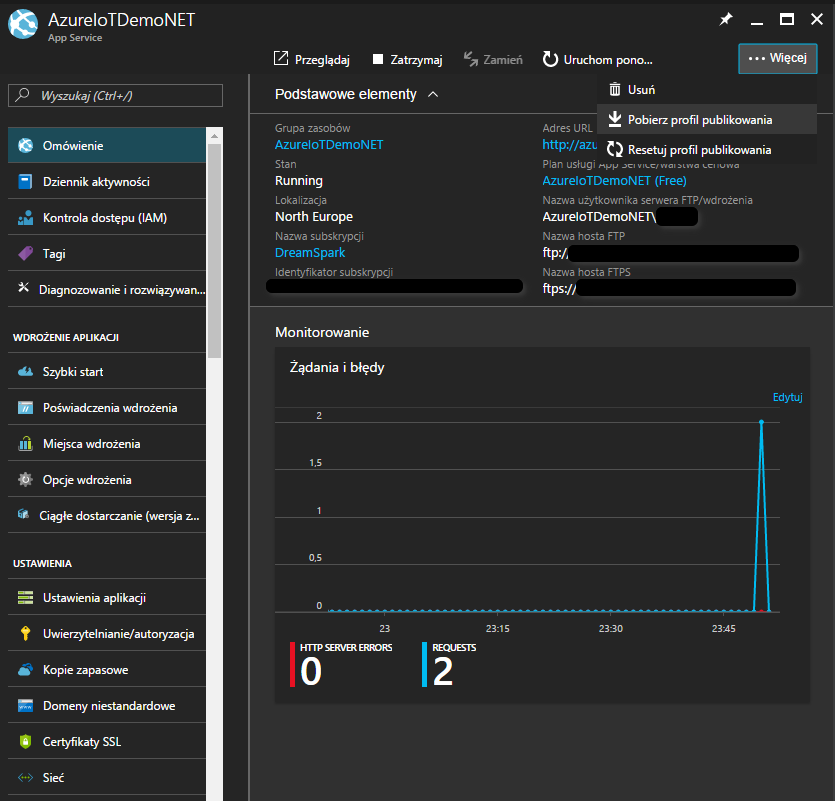Click the yellow key Uwierzytelnianie icon
Screen dimensions: 835x801
tap(26, 633)
